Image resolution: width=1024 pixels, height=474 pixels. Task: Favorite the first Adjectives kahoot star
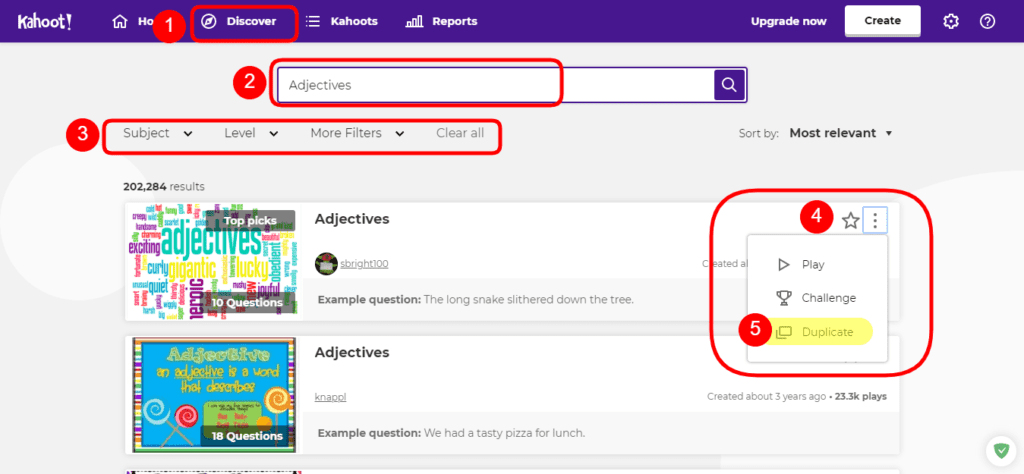(x=850, y=221)
